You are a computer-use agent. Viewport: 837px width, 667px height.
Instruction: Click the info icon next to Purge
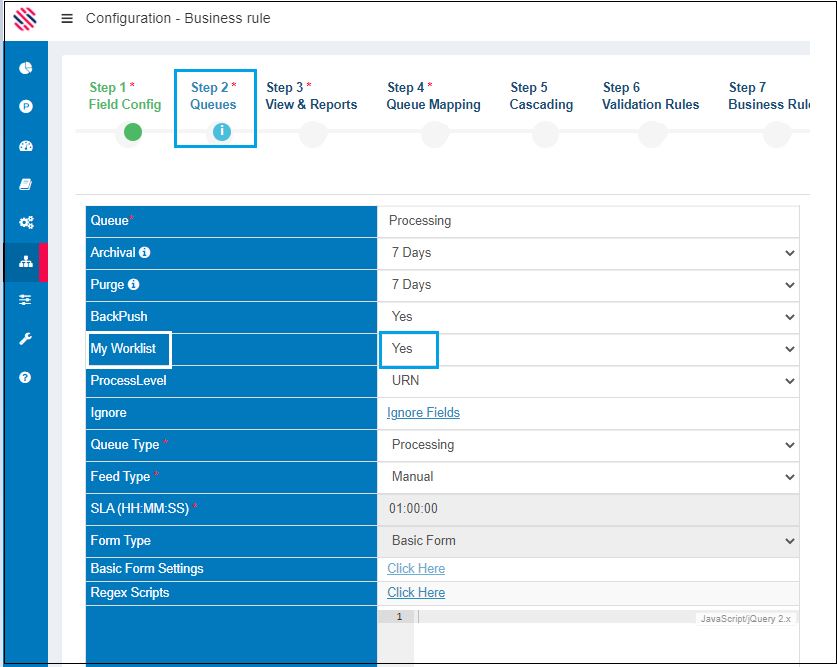coord(134,285)
